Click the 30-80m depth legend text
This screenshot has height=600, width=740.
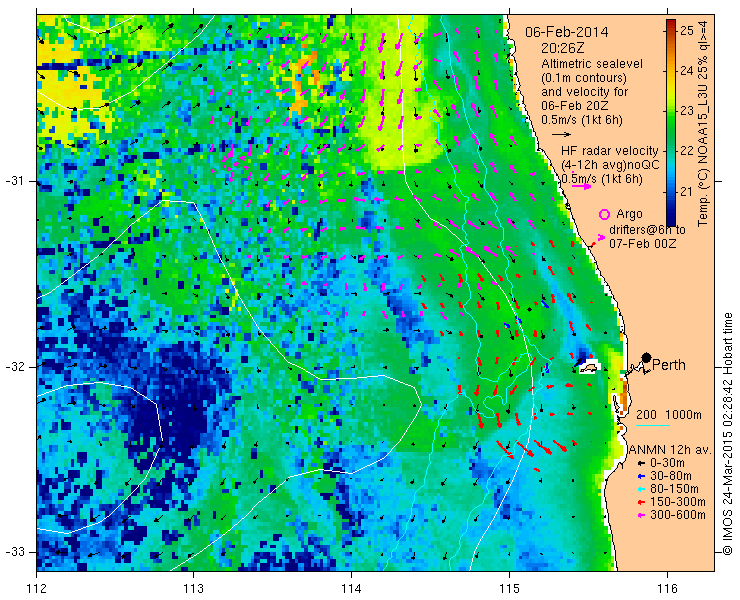pyautogui.click(x=671, y=476)
